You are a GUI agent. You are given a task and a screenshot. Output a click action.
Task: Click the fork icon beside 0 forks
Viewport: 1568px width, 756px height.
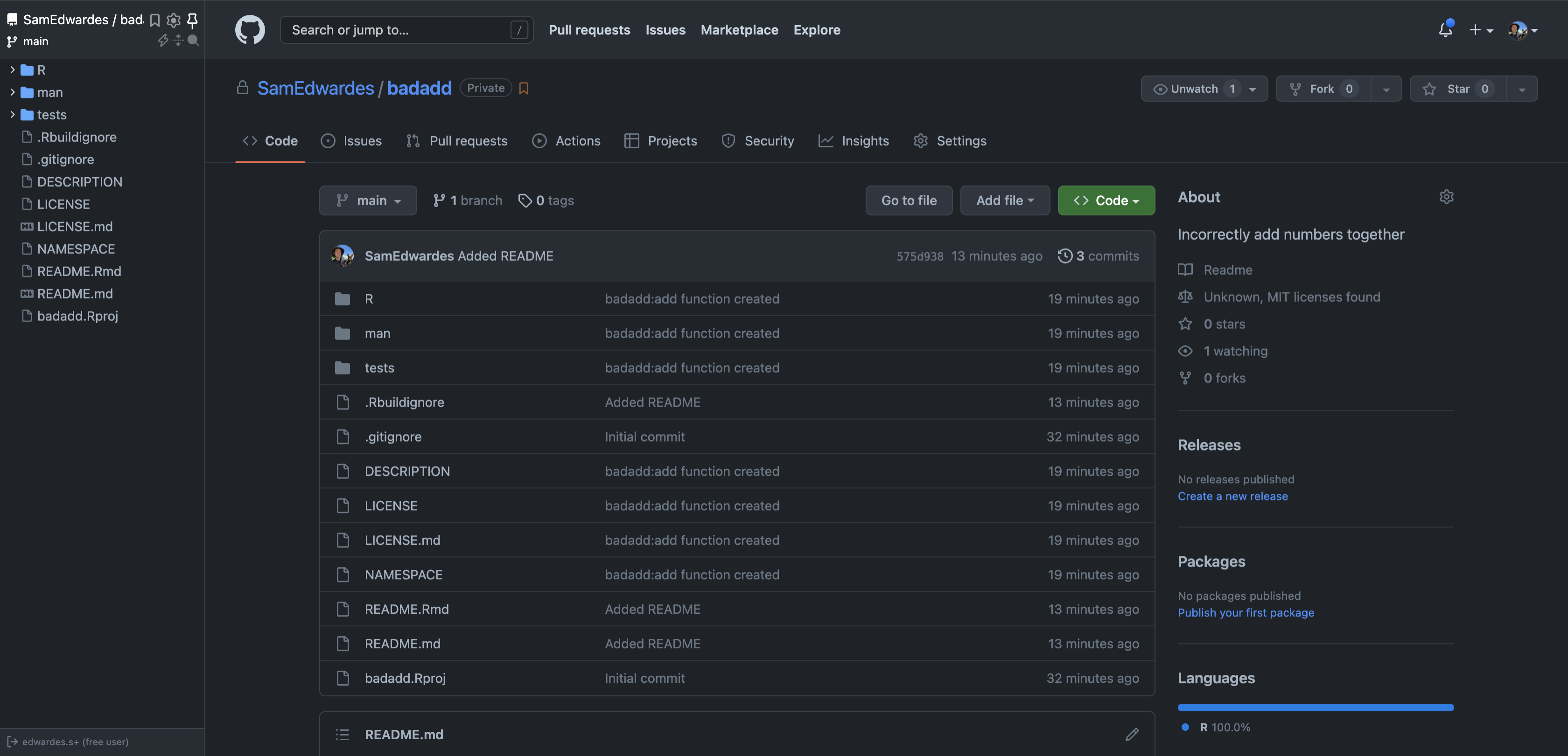1185,378
